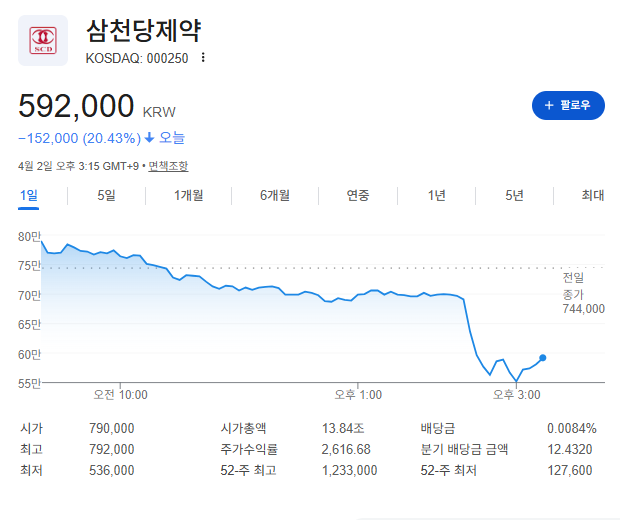Click the 592,000 current price
Viewport: 620px width, 520px height.
pyautogui.click(x=76, y=106)
